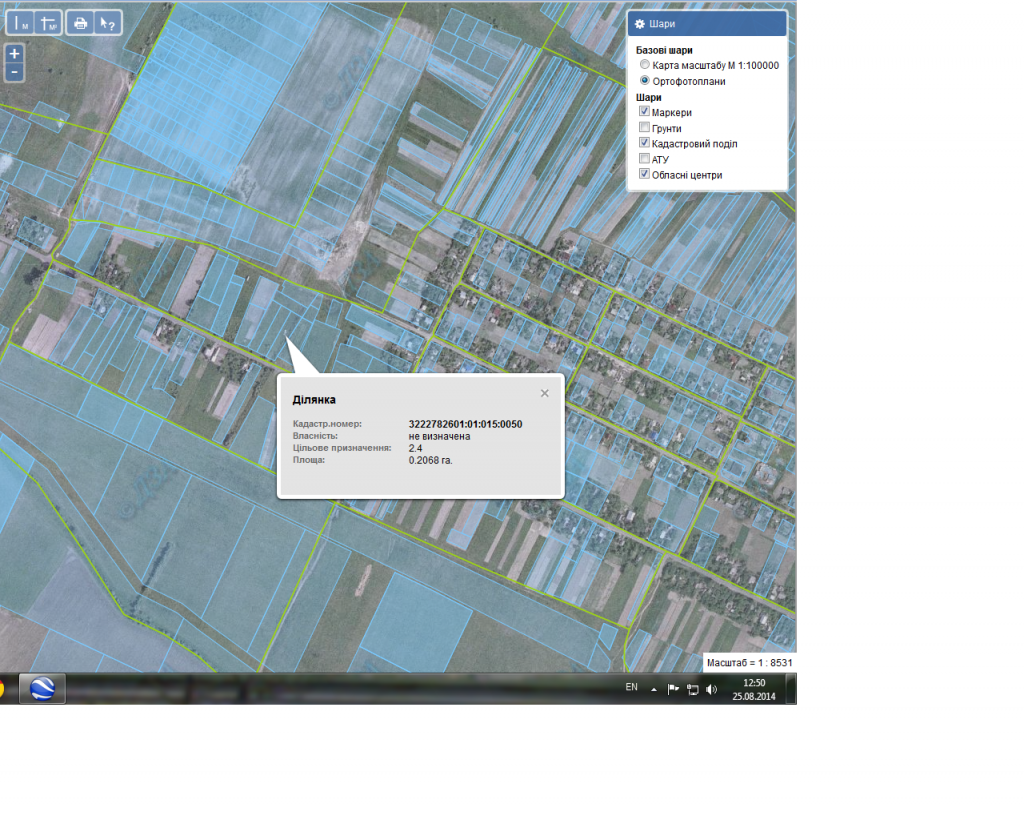Select the area measurement tool
Viewport: 1024px width, 820px height.
click(x=48, y=22)
